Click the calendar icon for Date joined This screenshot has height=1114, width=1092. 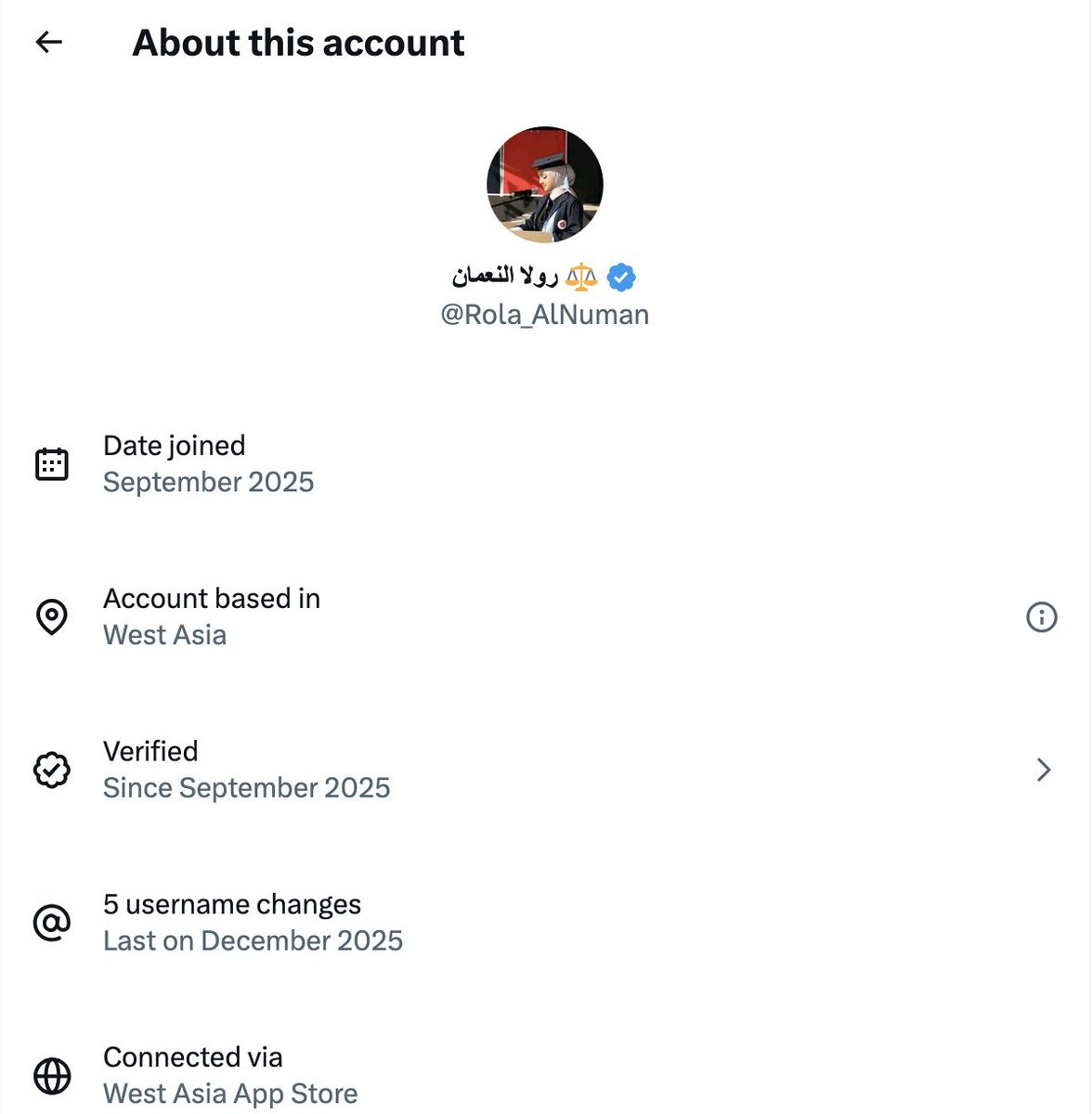coord(52,464)
